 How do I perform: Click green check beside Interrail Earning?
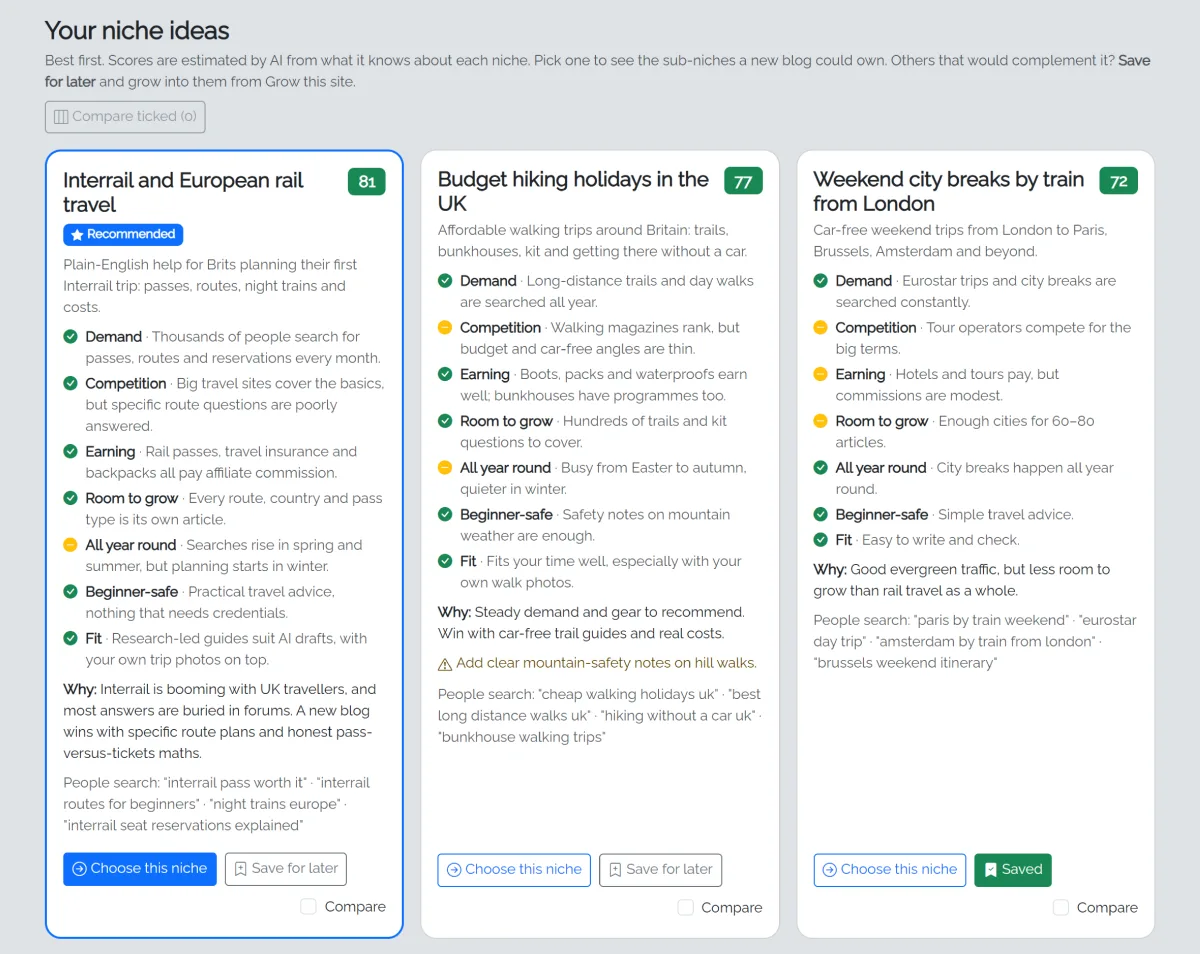coord(70,451)
